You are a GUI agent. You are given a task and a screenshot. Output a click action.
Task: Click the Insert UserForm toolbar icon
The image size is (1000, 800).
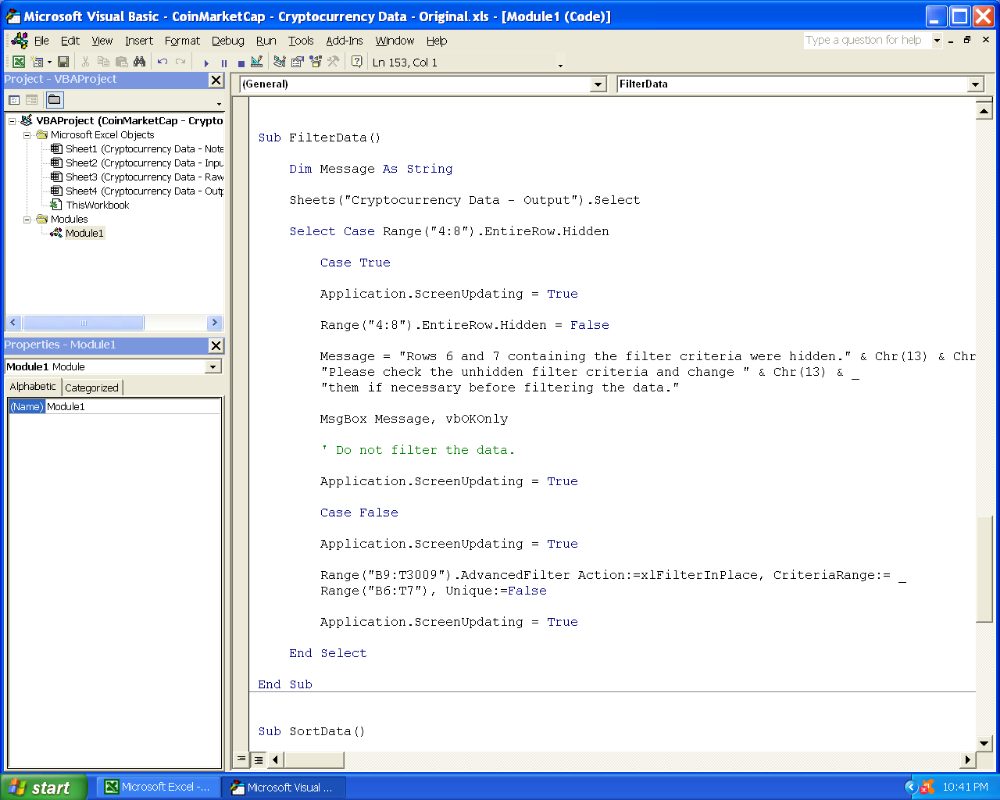tap(37, 62)
